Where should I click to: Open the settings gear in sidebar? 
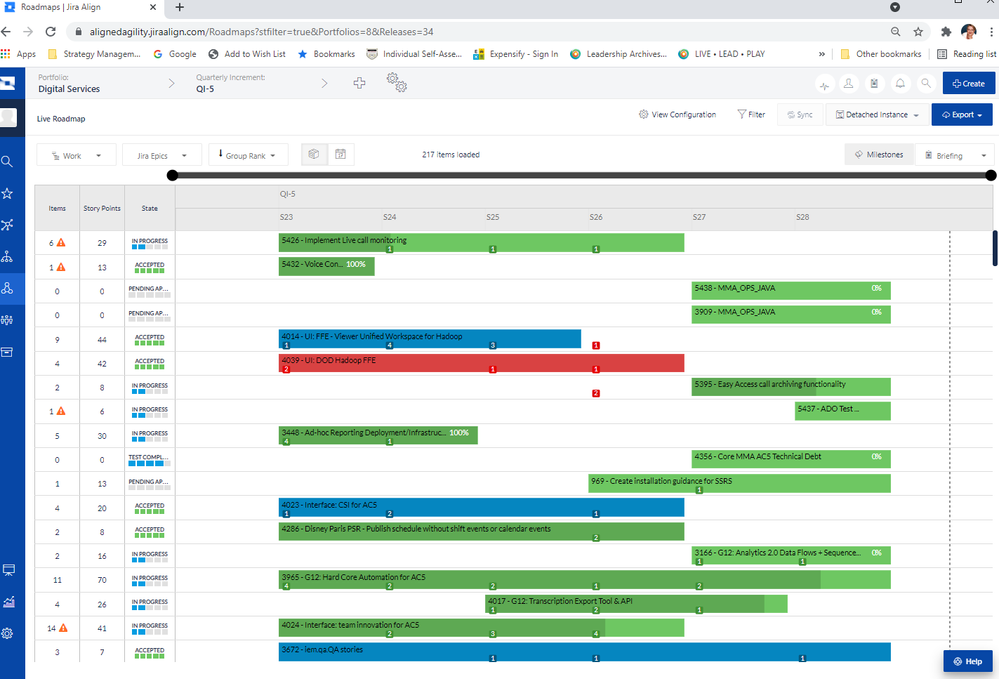(x=7, y=633)
